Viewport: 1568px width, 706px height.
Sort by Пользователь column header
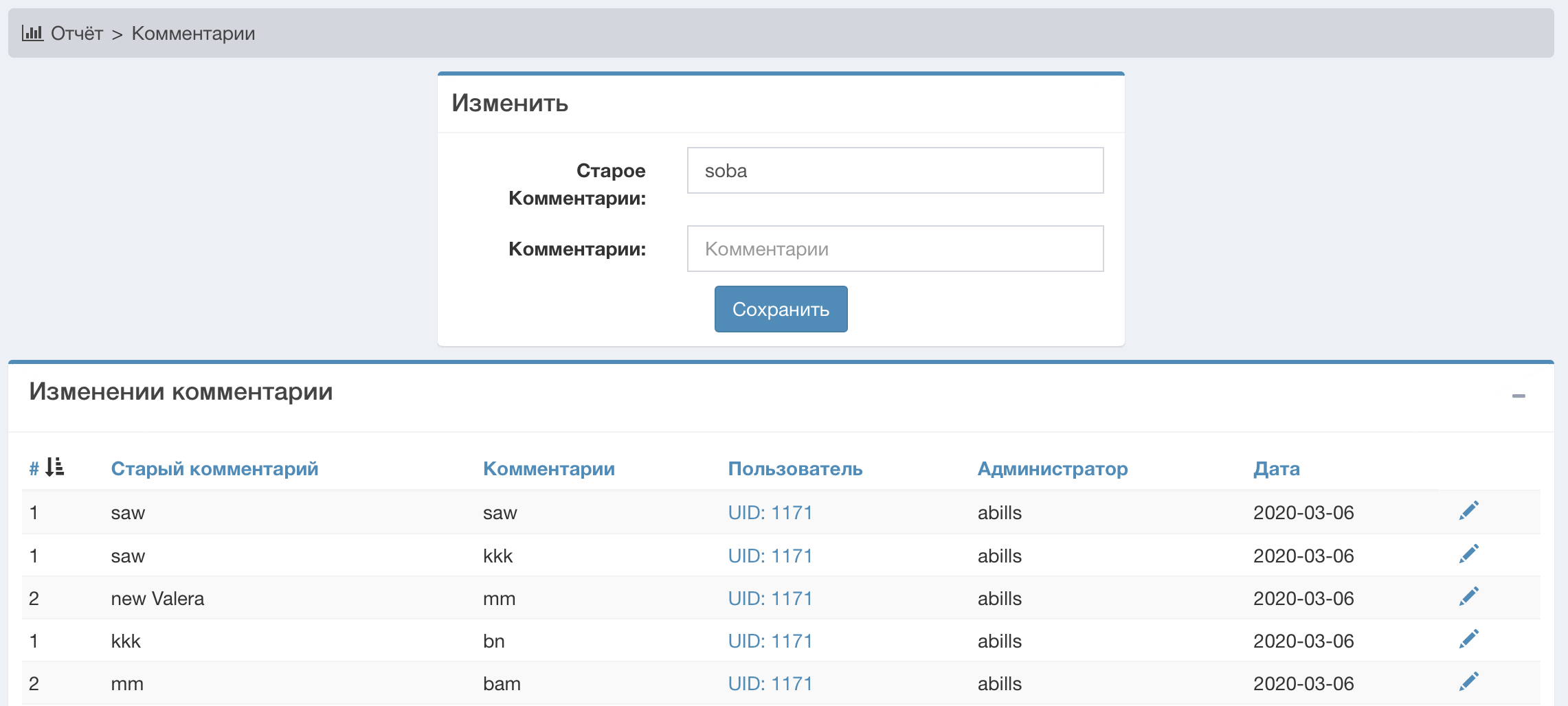pyautogui.click(x=795, y=468)
